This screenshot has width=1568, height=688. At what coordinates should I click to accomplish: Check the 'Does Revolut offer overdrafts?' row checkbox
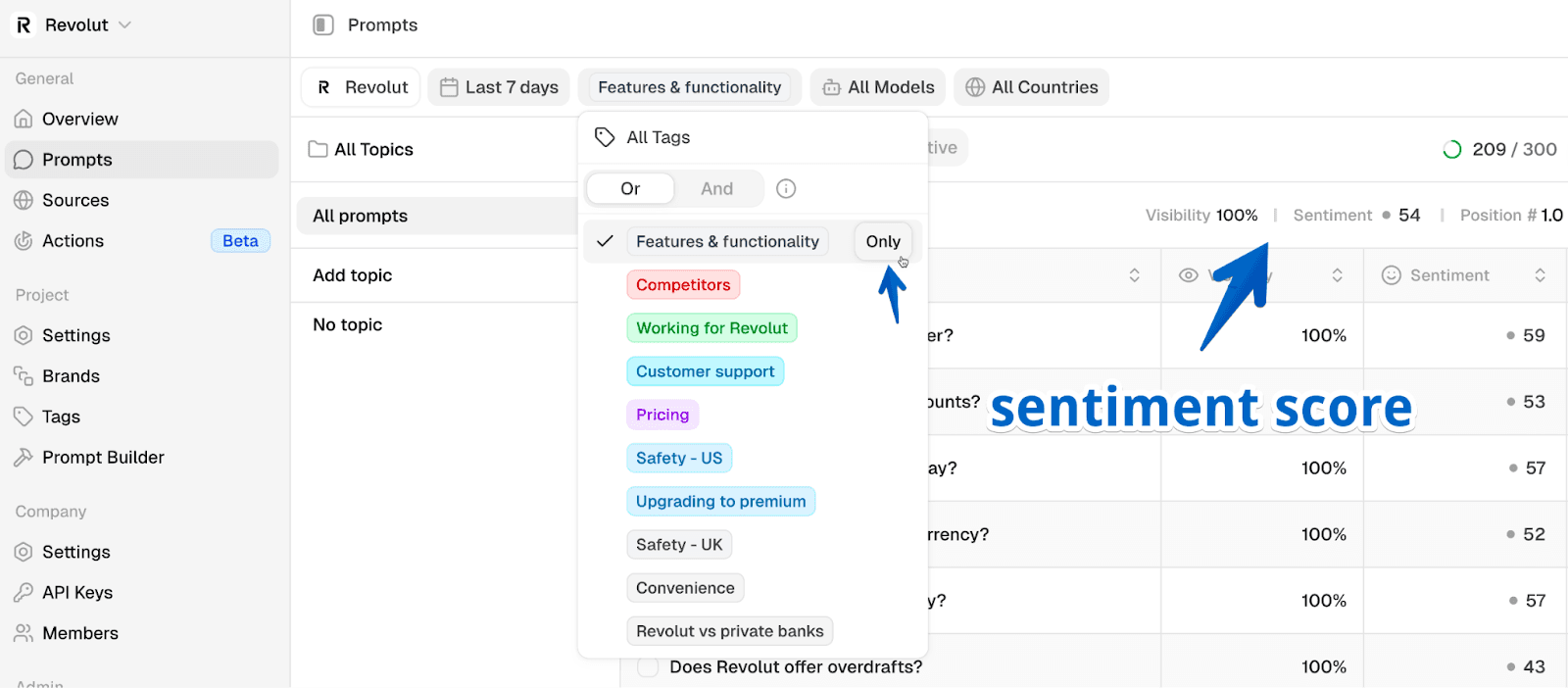(x=648, y=667)
